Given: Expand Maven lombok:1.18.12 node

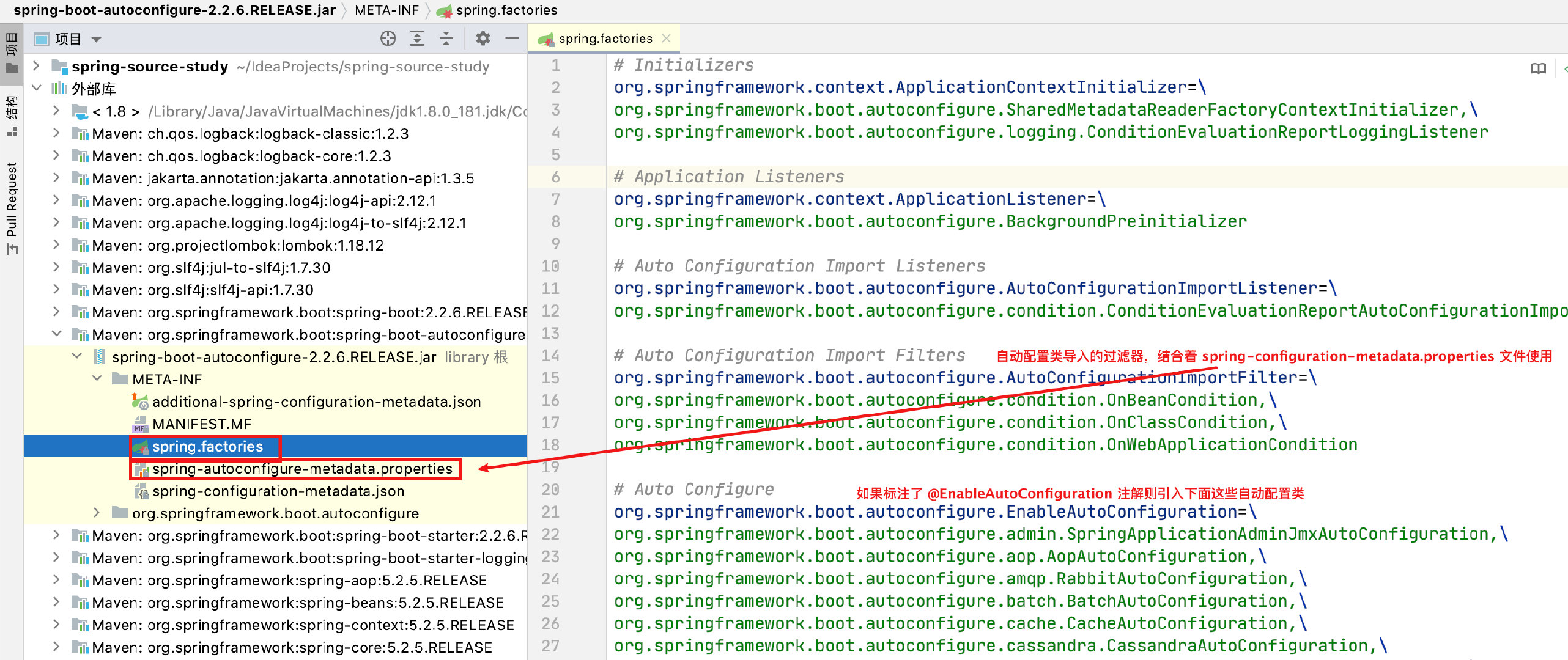Looking at the screenshot, I should [56, 245].
